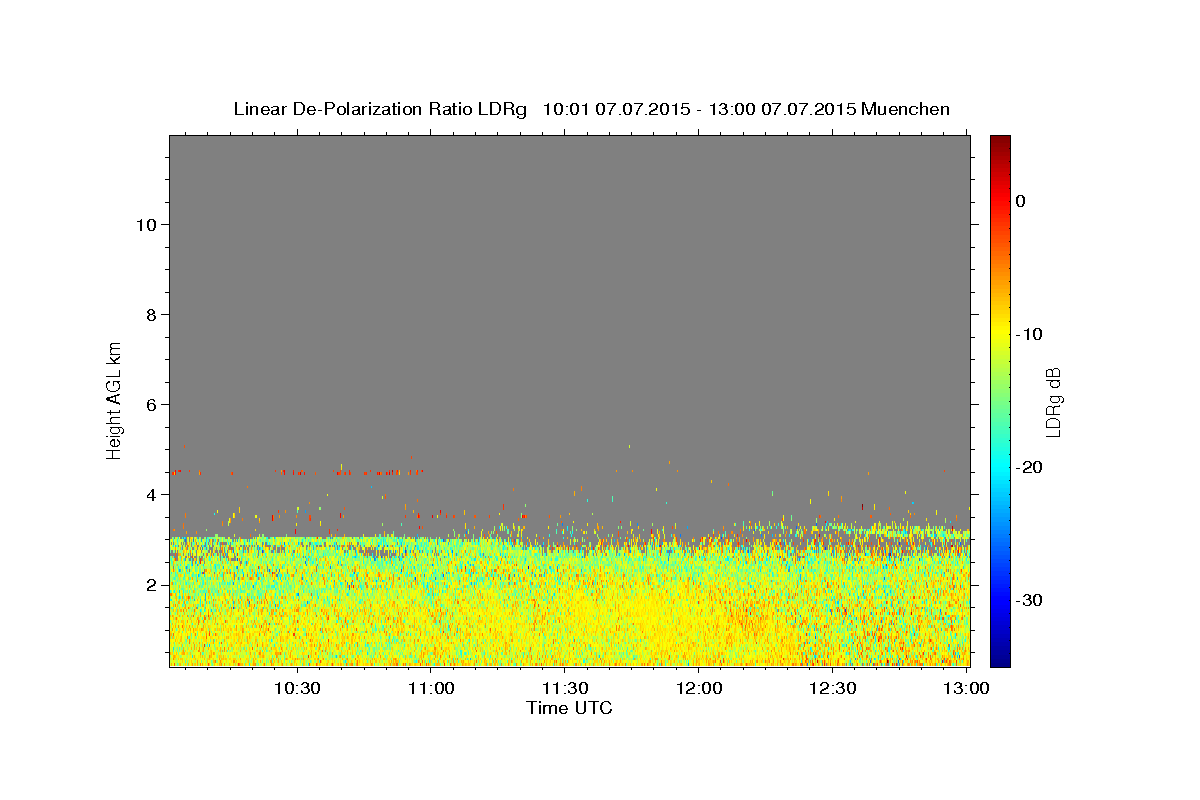
Task: Select the 'Height AGL km' axis label
Action: pyautogui.click(x=115, y=399)
